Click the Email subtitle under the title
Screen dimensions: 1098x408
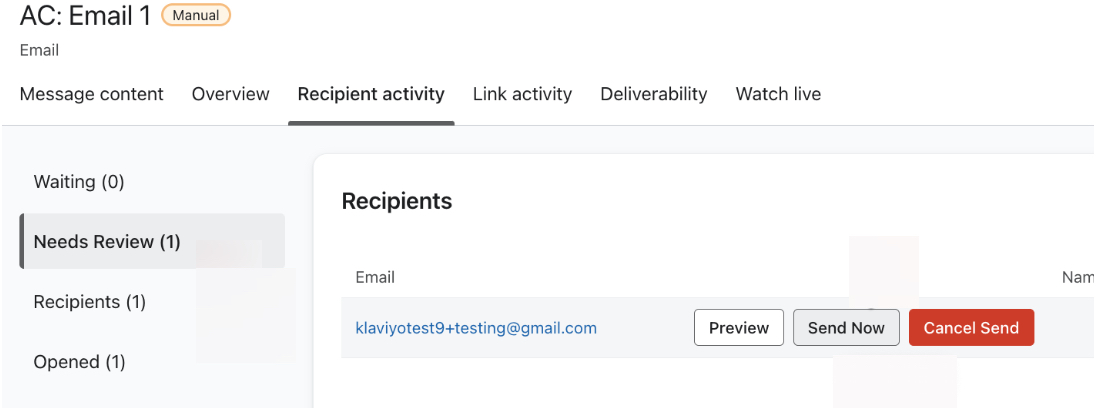coord(39,50)
